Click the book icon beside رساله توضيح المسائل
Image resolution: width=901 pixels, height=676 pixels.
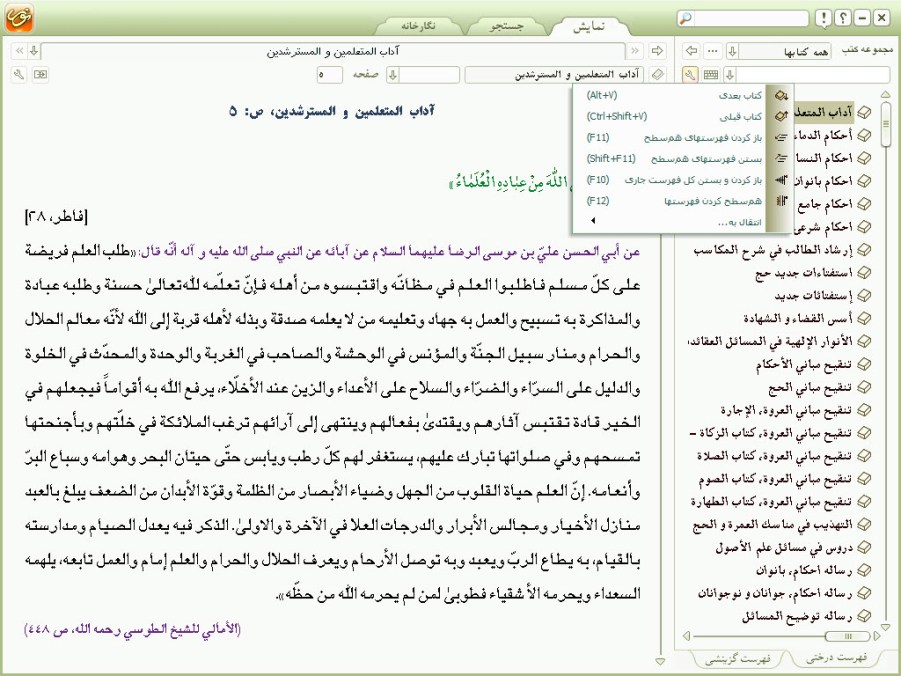point(864,617)
